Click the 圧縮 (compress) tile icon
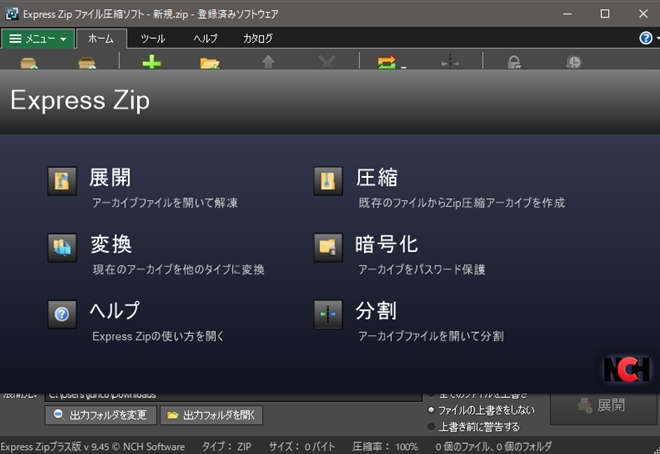 point(328,181)
